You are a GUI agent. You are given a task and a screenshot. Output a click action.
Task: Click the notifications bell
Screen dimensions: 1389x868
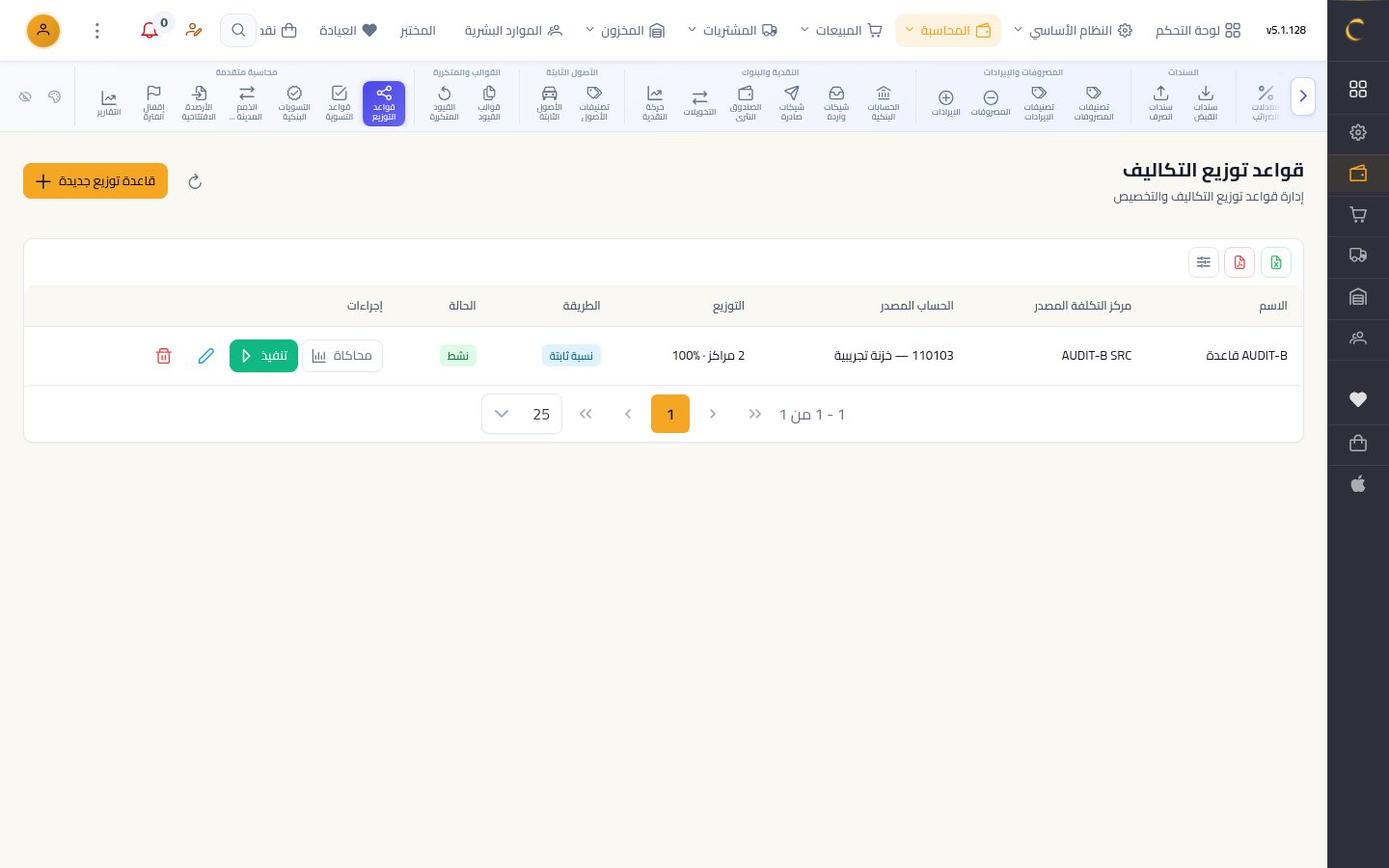pyautogui.click(x=150, y=31)
